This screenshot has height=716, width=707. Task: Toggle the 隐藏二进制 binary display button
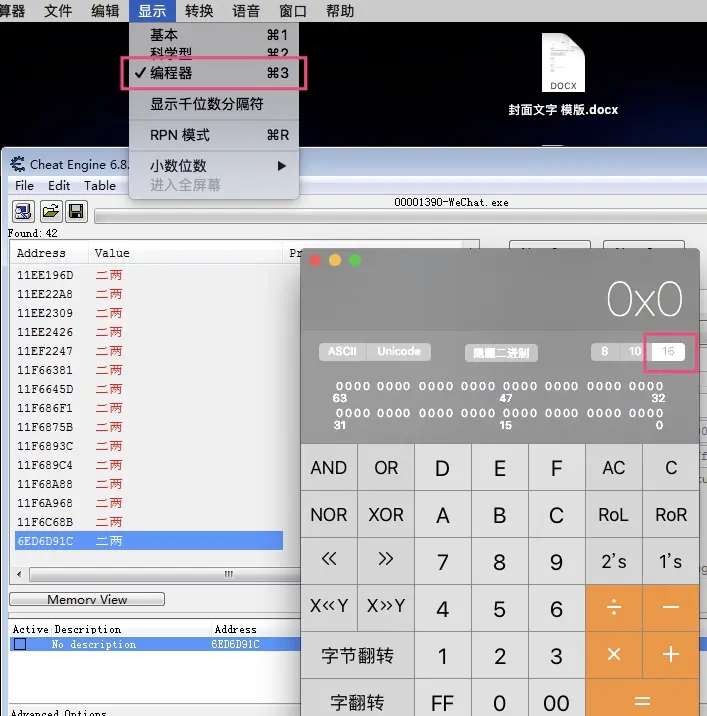pos(501,353)
